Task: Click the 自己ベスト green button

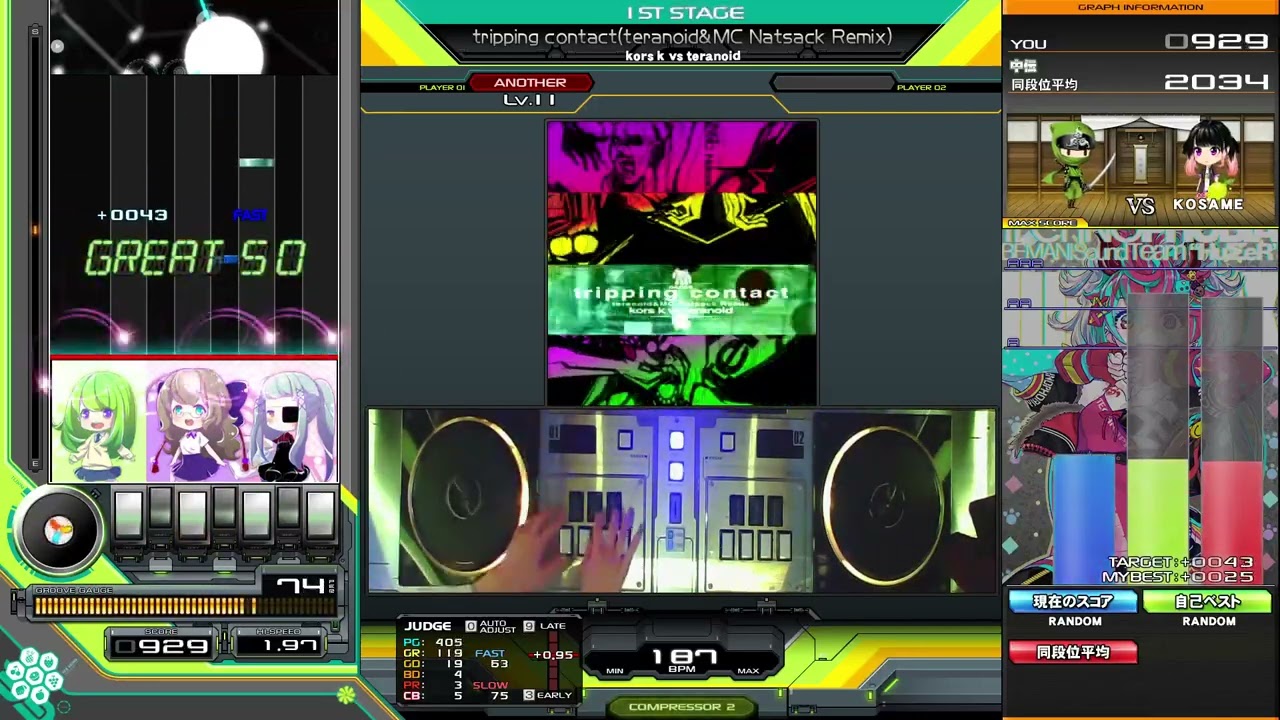Action: pyautogui.click(x=1208, y=602)
